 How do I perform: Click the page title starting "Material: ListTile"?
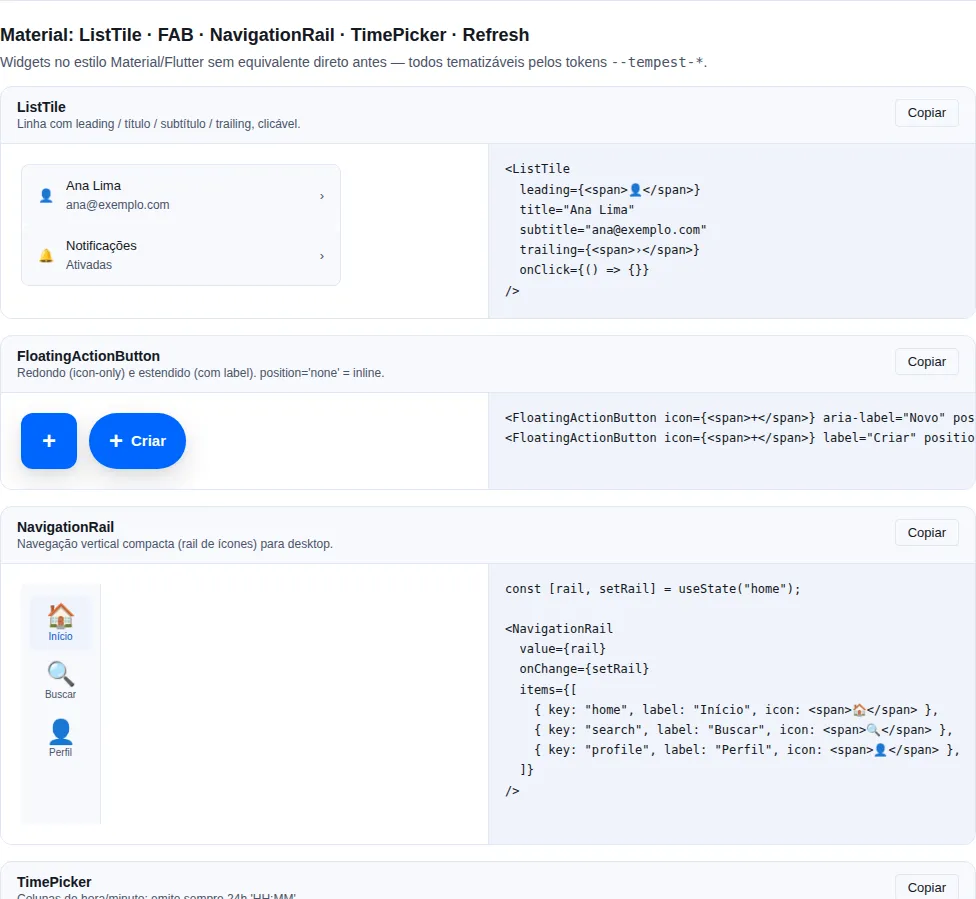pyautogui.click(x=265, y=35)
